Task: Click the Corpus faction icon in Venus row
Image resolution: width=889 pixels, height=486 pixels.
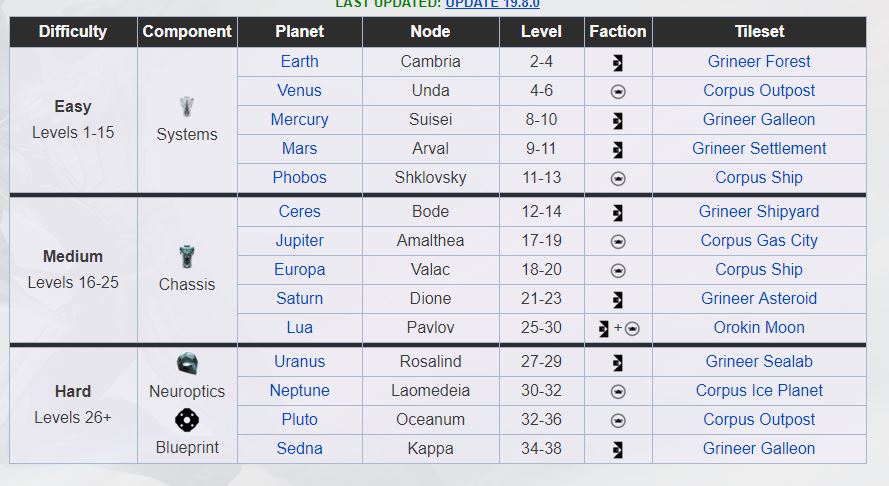Action: pyautogui.click(x=618, y=91)
